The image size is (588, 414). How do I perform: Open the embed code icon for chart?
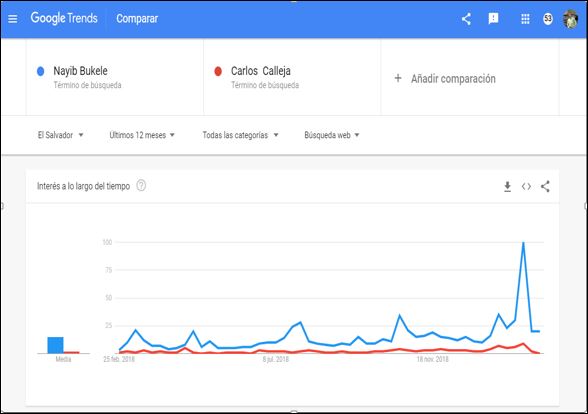pos(526,186)
